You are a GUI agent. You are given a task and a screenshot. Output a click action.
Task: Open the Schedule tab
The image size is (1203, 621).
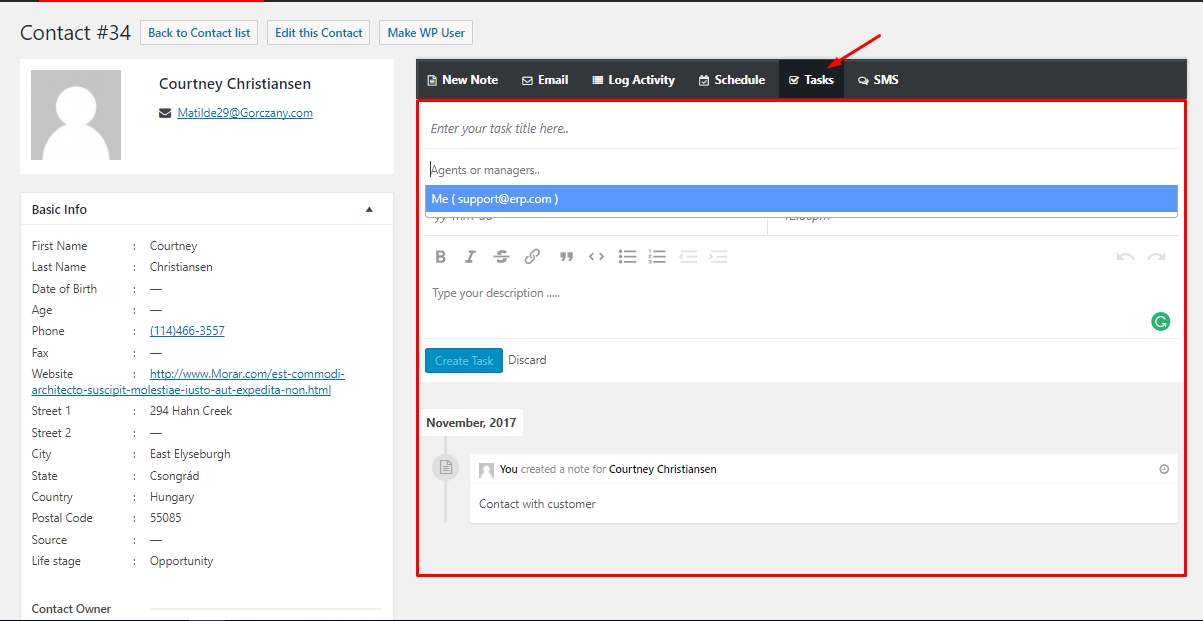tap(731, 80)
